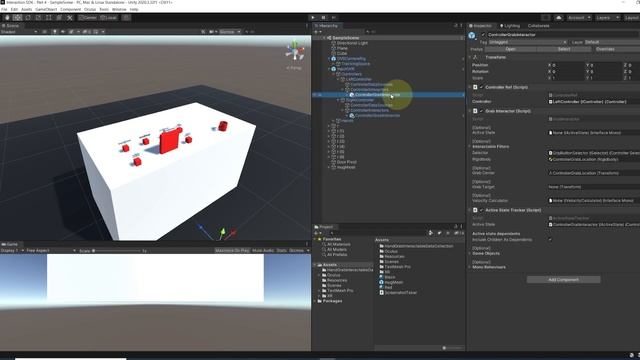Select the Move tool in the toolbar
Viewport: 640px width, 360px height.
coord(18,18)
